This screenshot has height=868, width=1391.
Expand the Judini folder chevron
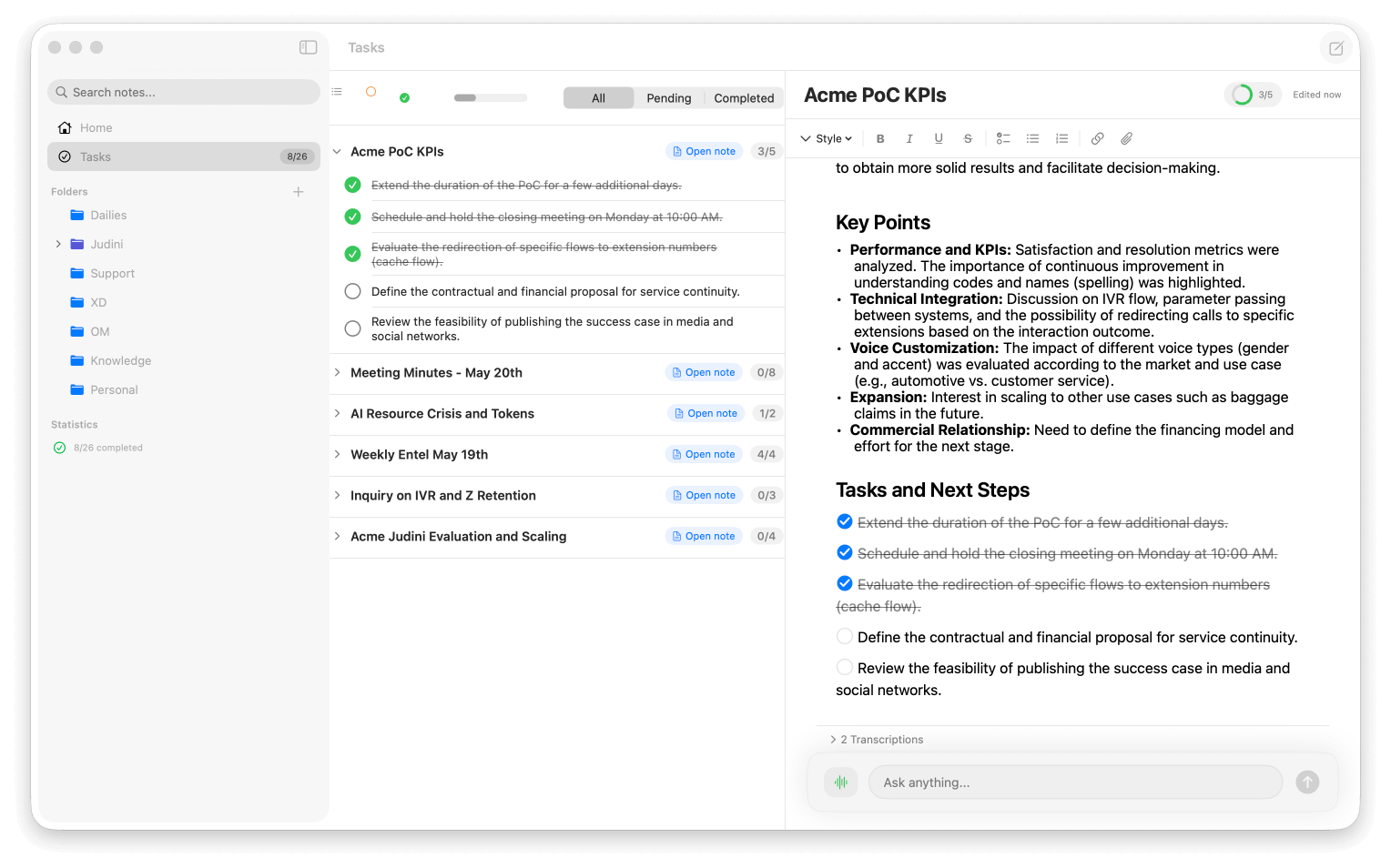[58, 244]
